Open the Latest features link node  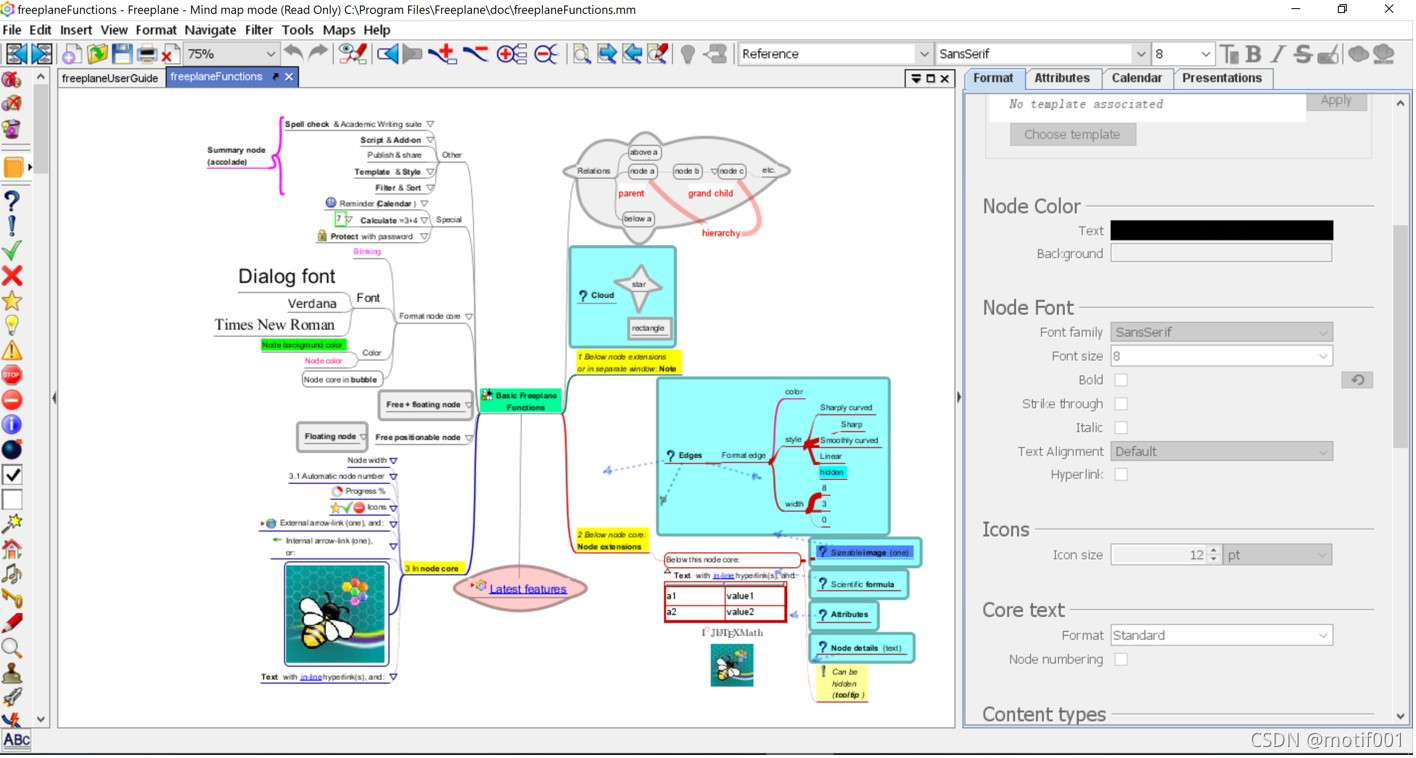point(528,589)
